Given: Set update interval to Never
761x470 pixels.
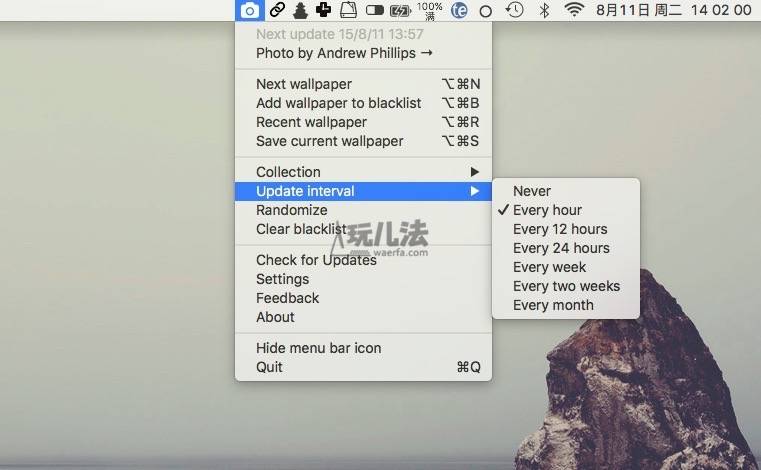Looking at the screenshot, I should click(x=566, y=191).
